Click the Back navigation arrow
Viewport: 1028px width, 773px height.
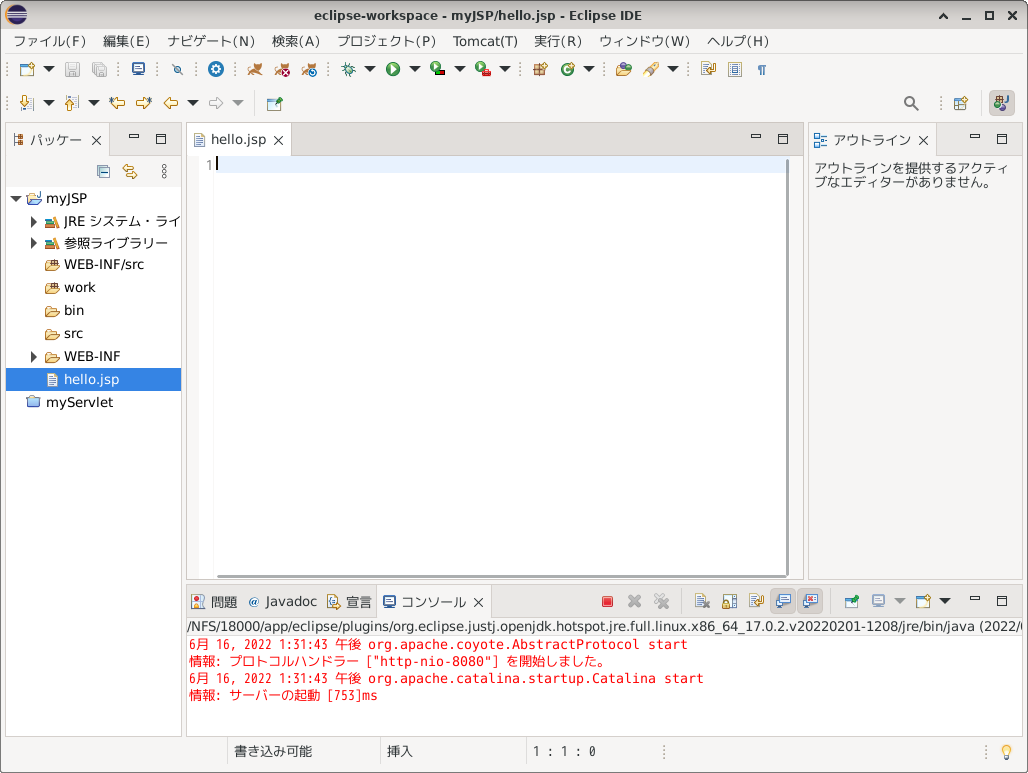click(x=171, y=103)
